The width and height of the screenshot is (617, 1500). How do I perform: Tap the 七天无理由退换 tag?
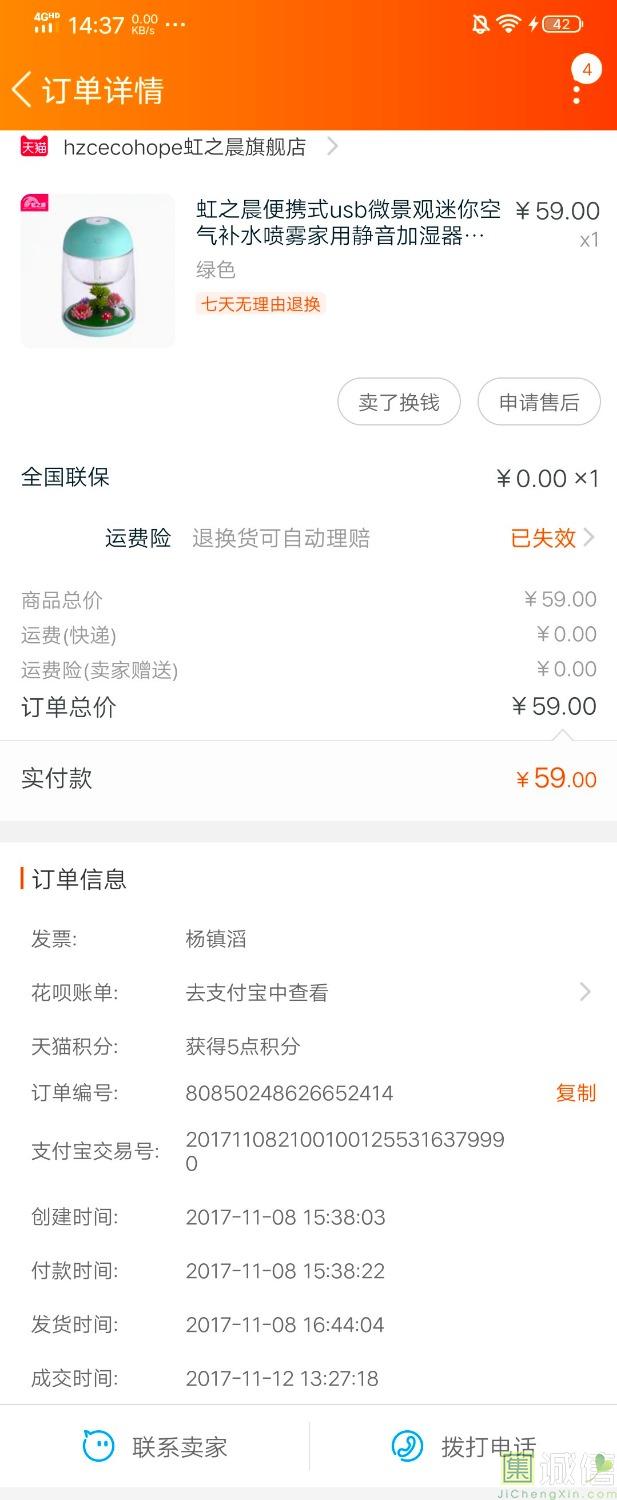pos(261,304)
